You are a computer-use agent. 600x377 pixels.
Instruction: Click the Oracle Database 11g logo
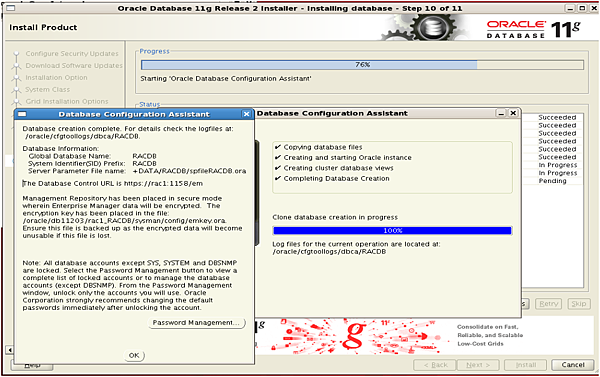(x=534, y=29)
